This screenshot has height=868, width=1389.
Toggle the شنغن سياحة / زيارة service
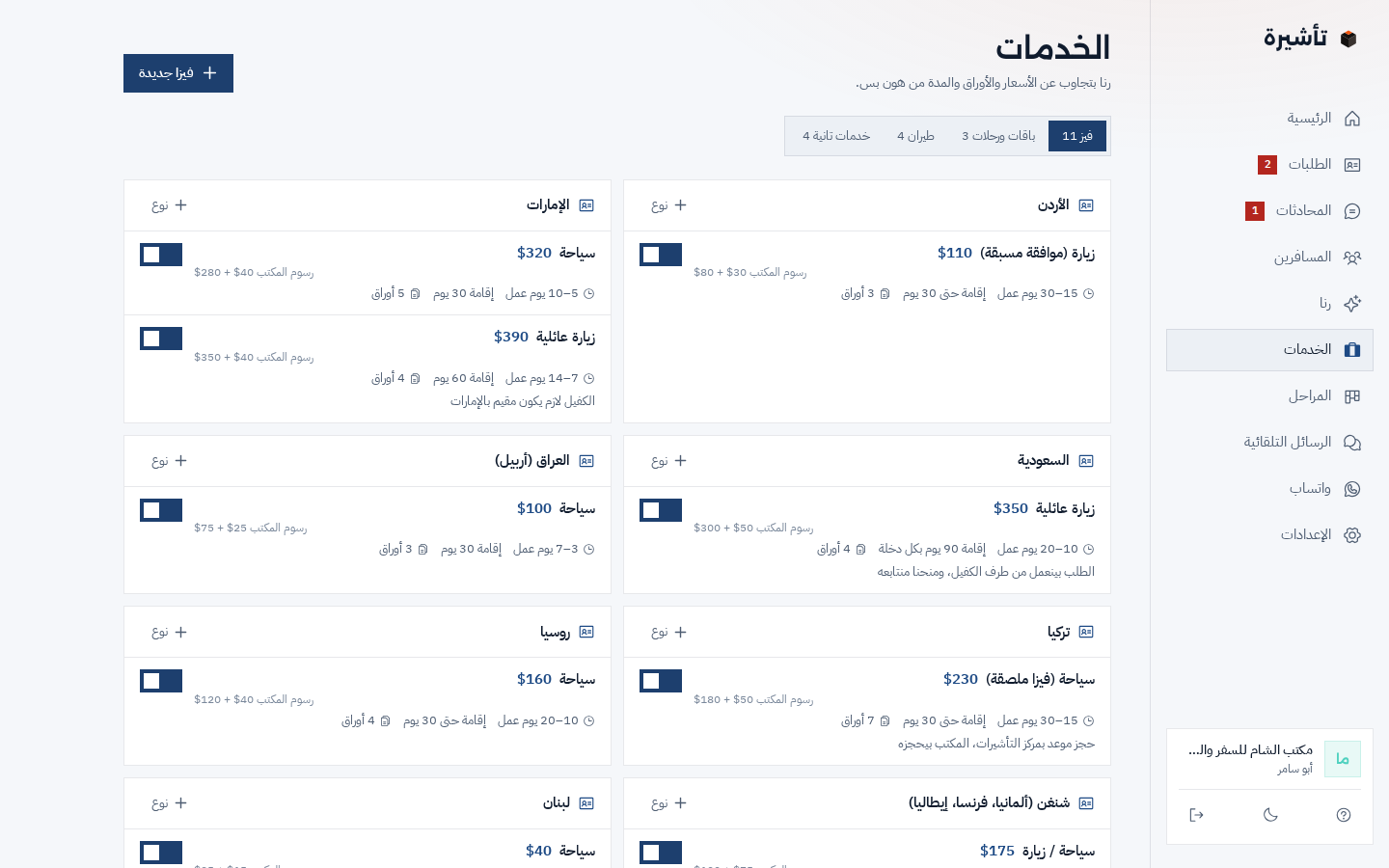[x=661, y=853]
